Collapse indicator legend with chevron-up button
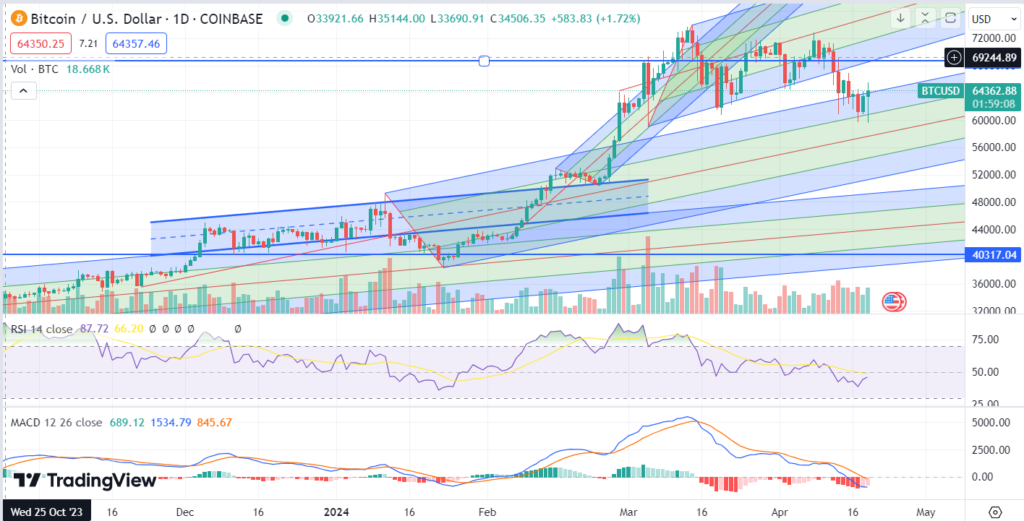This screenshot has height=521, width=1024. tap(24, 91)
